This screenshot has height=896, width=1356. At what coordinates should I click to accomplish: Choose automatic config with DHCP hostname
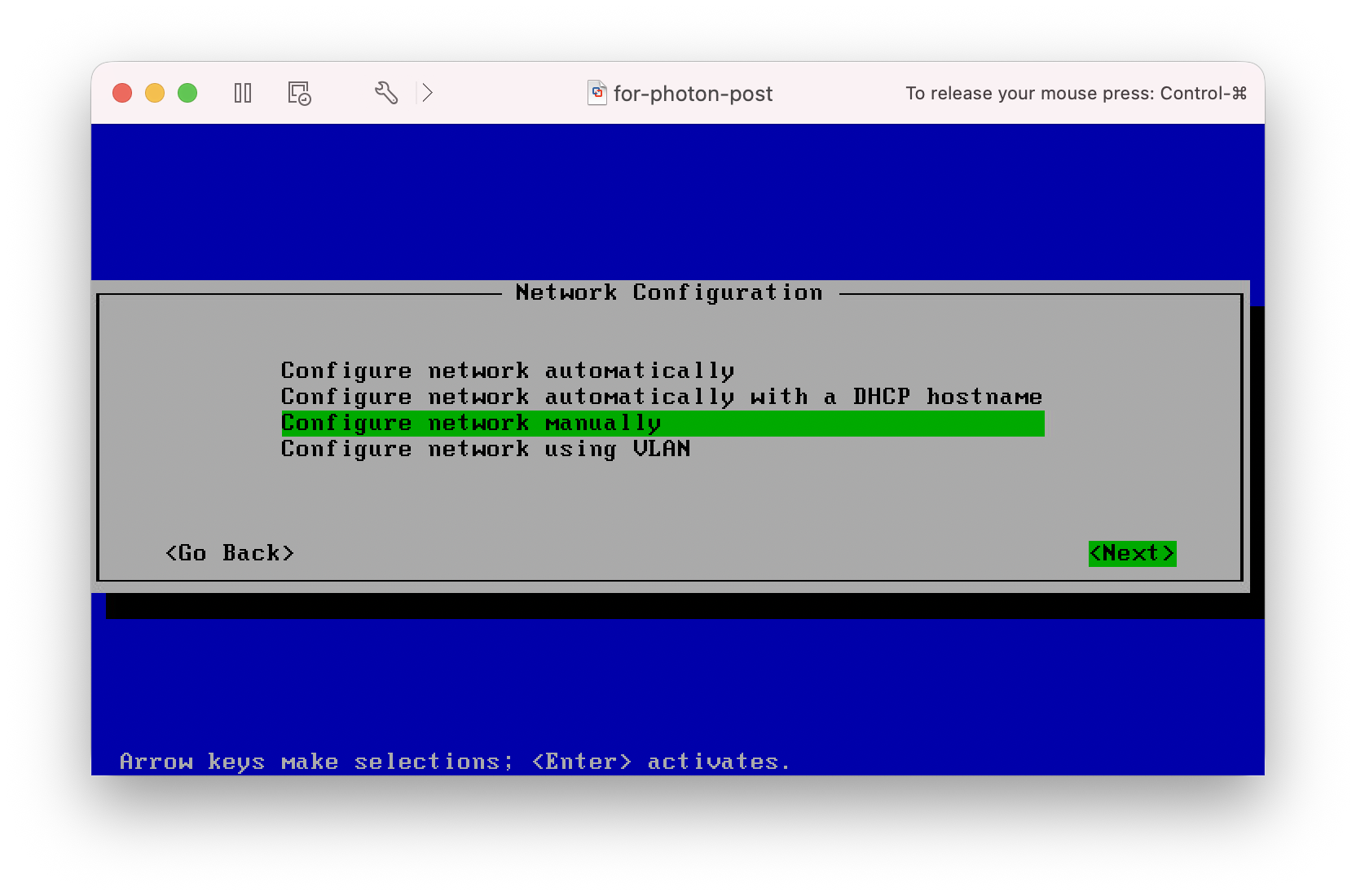point(661,397)
